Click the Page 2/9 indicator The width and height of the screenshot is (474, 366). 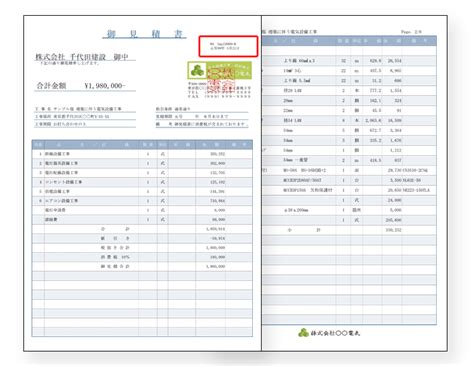(x=411, y=32)
